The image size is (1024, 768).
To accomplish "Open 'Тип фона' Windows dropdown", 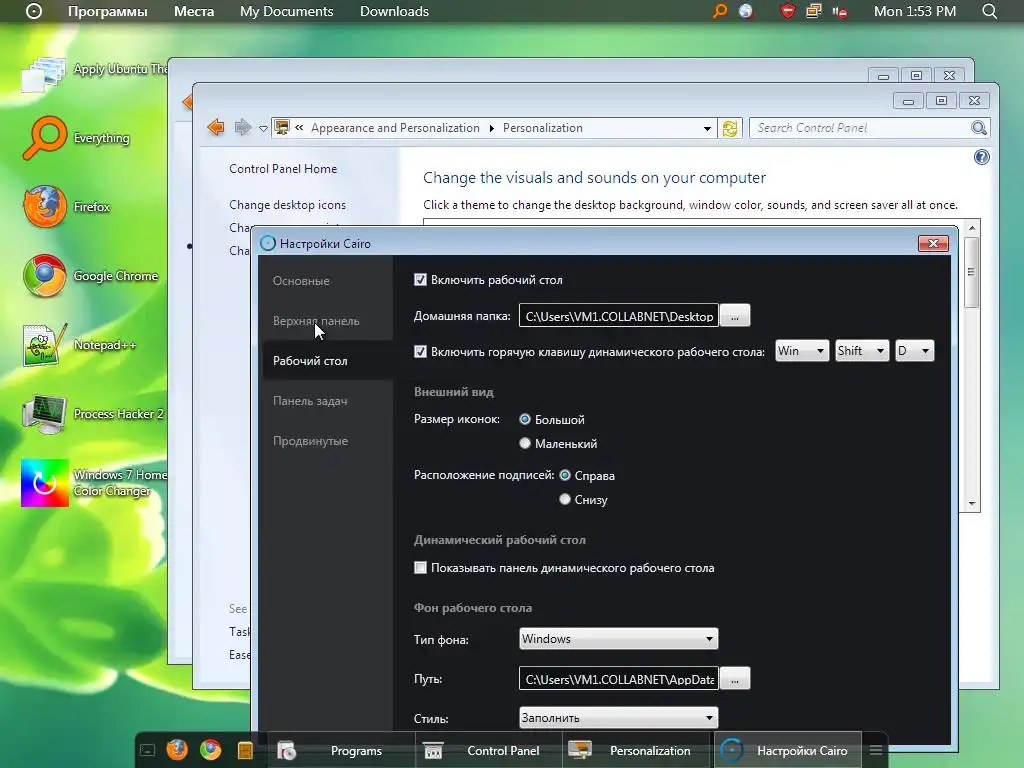I will click(618, 639).
